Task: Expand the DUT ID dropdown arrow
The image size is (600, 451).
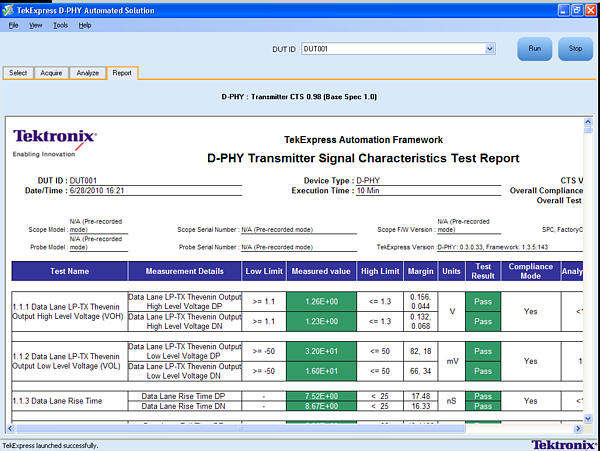Action: pos(490,48)
